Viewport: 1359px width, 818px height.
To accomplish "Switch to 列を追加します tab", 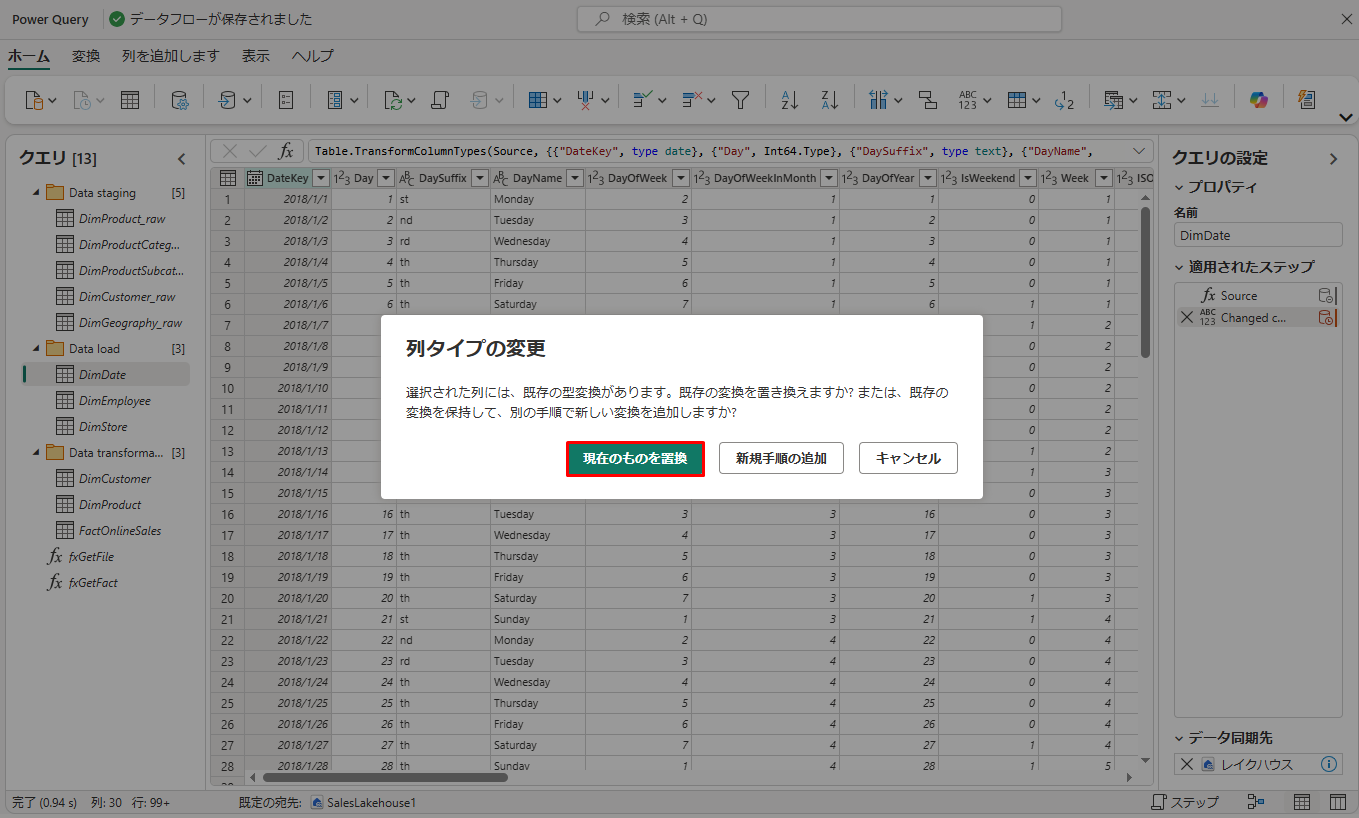I will pos(170,56).
